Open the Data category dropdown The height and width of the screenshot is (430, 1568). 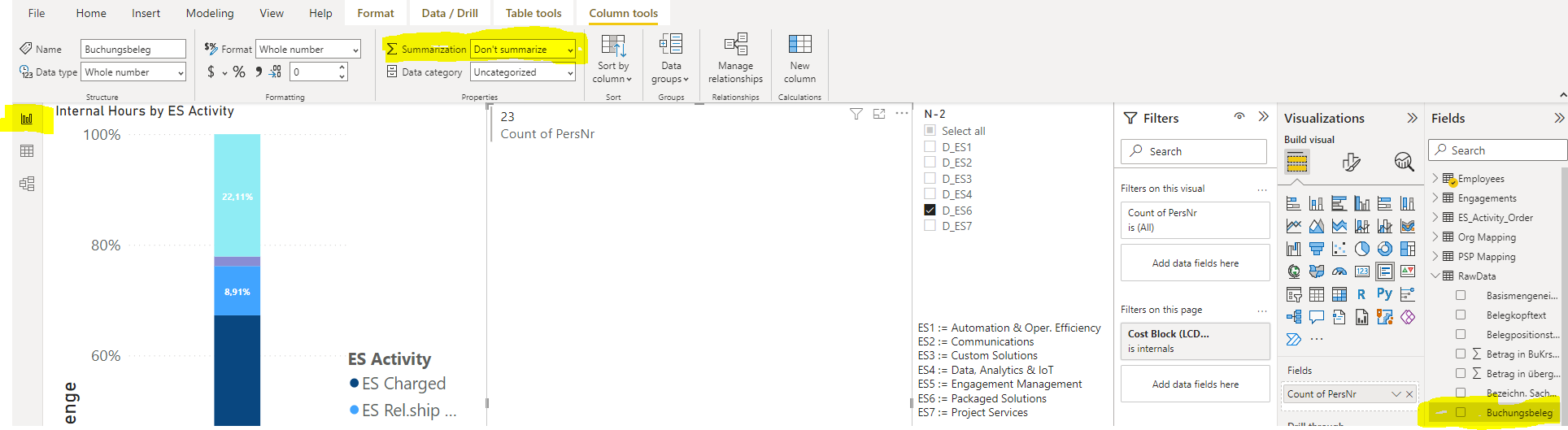(523, 72)
